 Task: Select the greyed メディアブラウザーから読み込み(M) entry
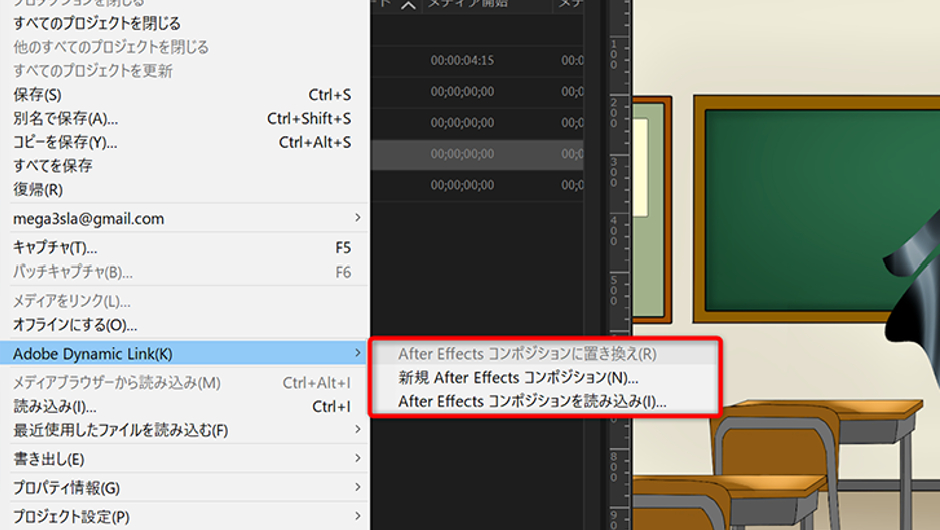tap(184, 383)
